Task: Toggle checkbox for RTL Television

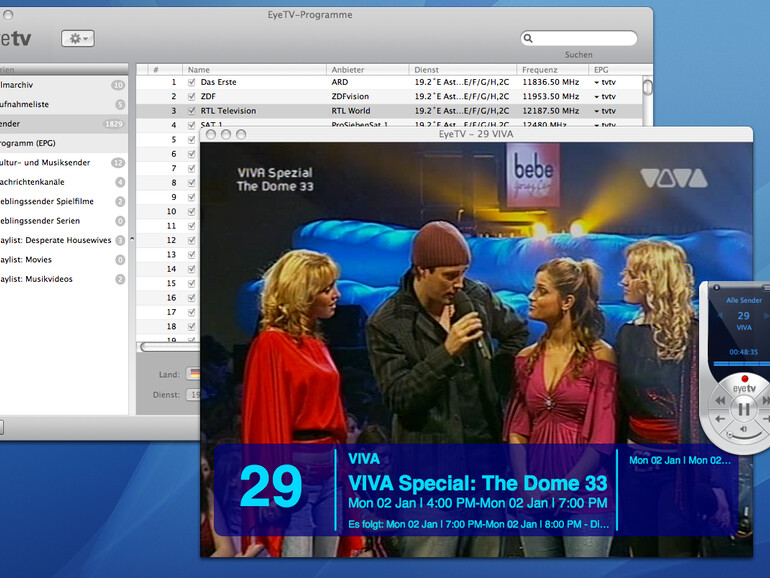Action: coord(191,111)
